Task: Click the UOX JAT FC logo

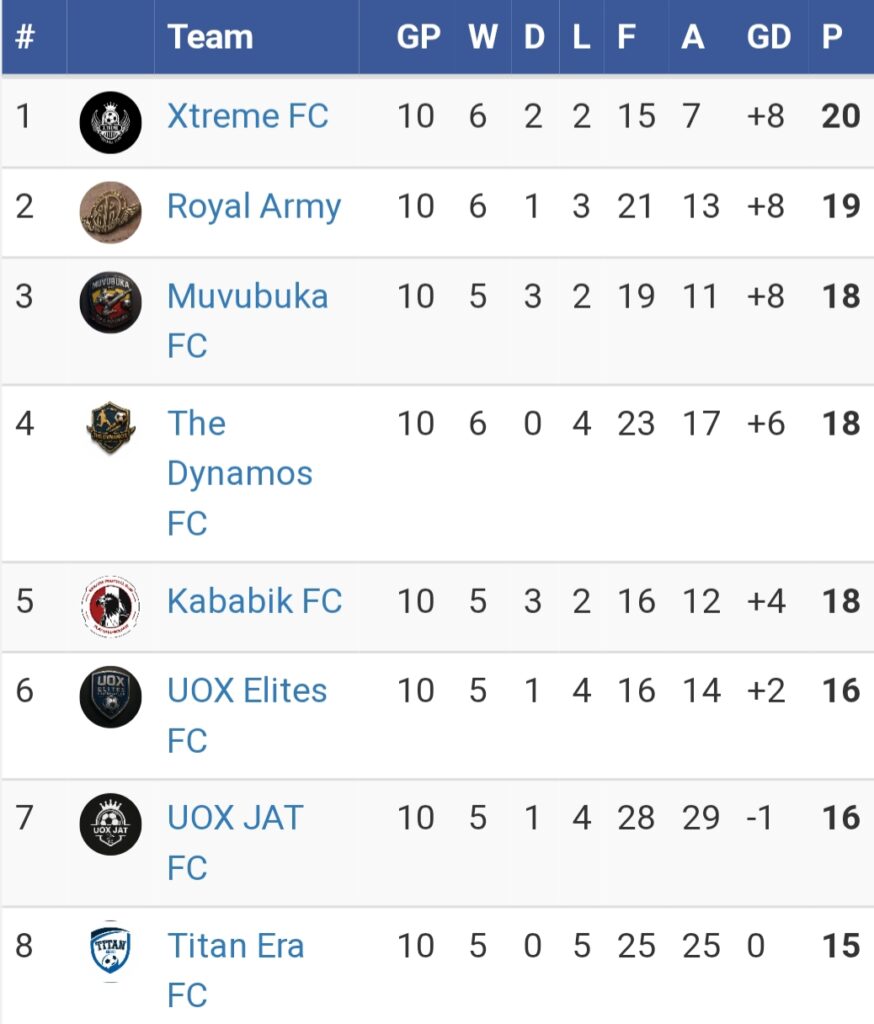Action: point(110,824)
